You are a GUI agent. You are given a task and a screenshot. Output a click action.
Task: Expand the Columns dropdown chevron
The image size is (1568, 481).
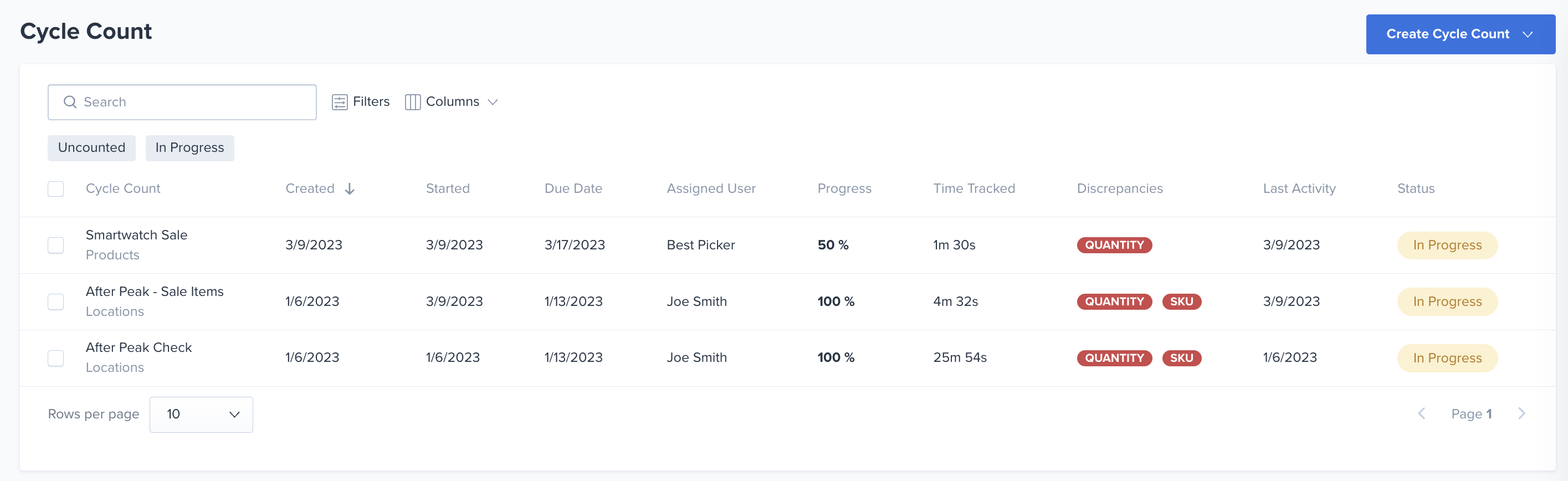[493, 101]
